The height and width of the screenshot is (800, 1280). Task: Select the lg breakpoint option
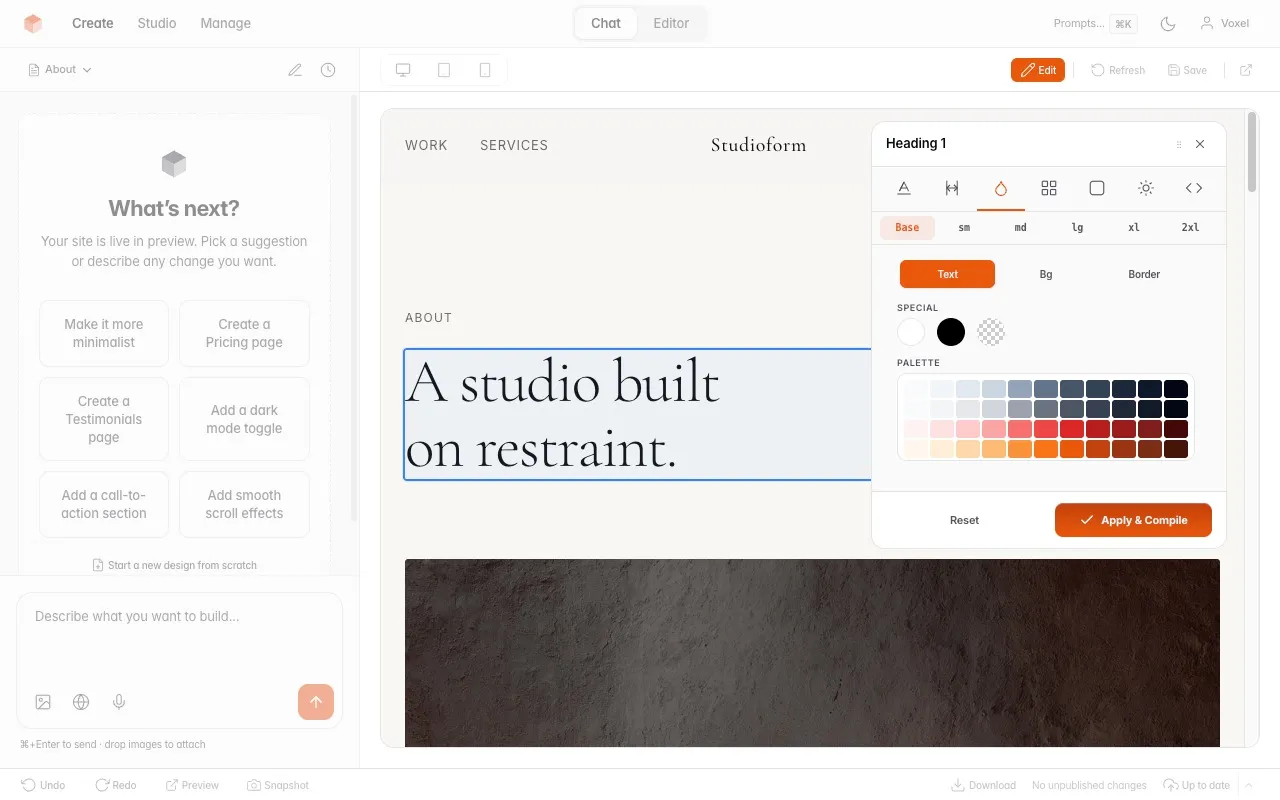(x=1077, y=227)
